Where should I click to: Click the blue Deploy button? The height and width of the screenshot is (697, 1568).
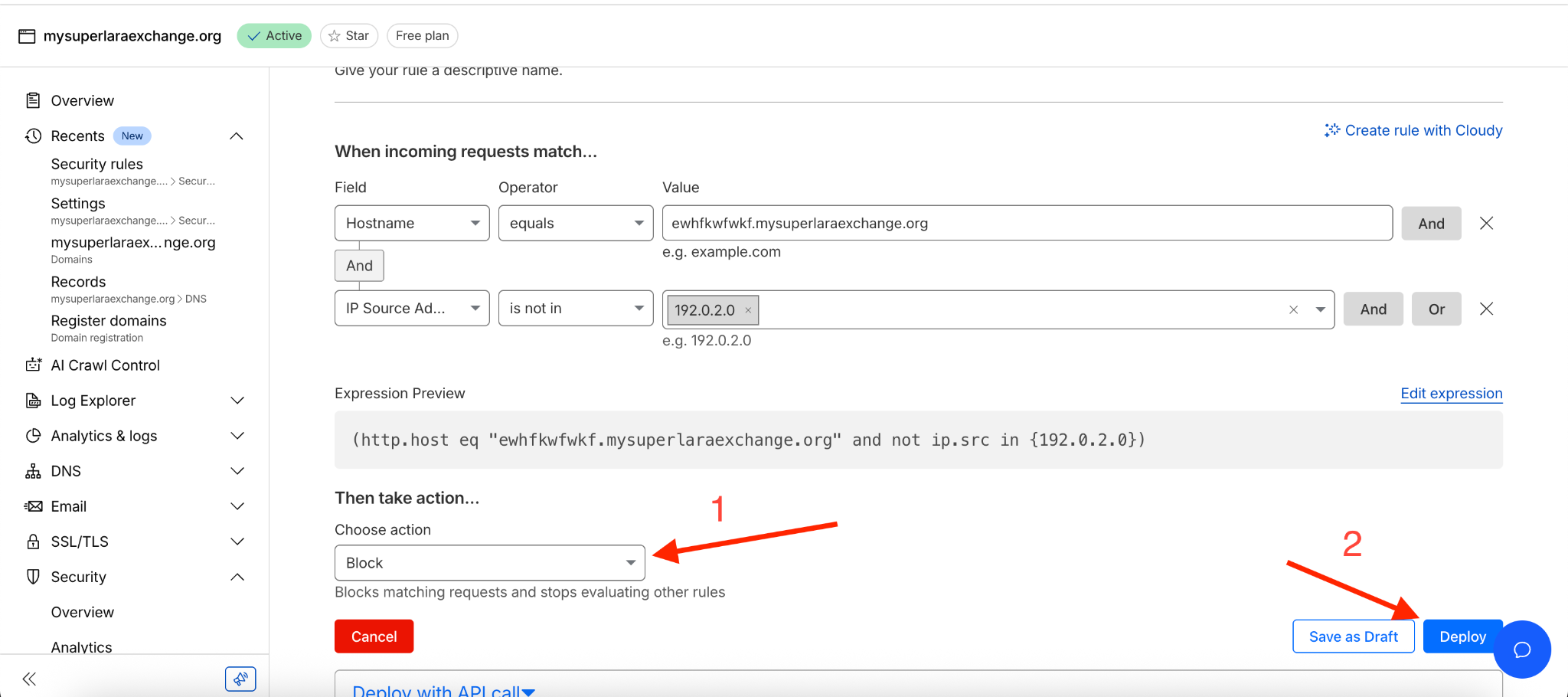1462,636
